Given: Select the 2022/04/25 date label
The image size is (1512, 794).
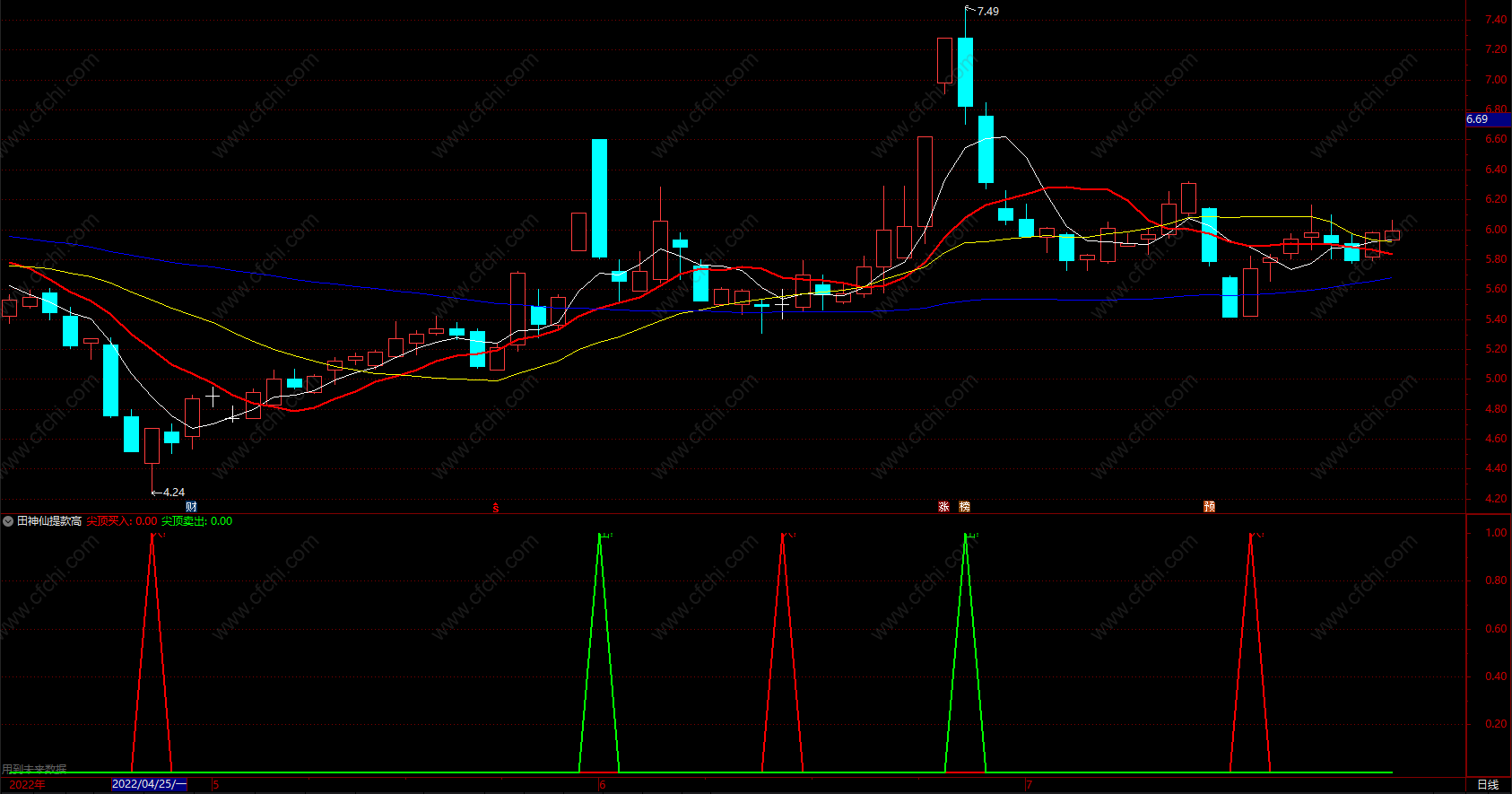Looking at the screenshot, I should click(149, 784).
